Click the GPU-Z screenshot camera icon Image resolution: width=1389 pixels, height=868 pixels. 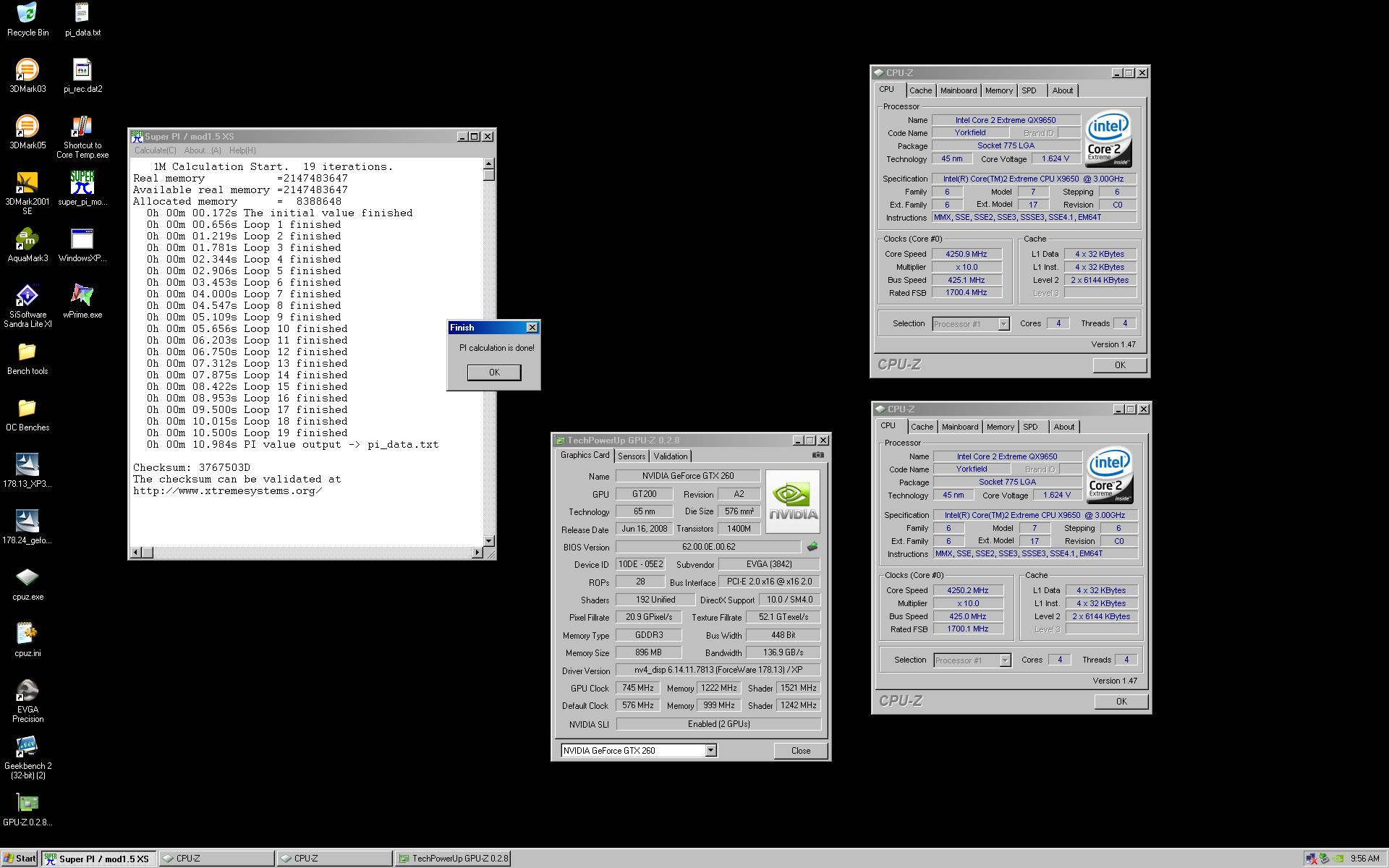coord(817,455)
